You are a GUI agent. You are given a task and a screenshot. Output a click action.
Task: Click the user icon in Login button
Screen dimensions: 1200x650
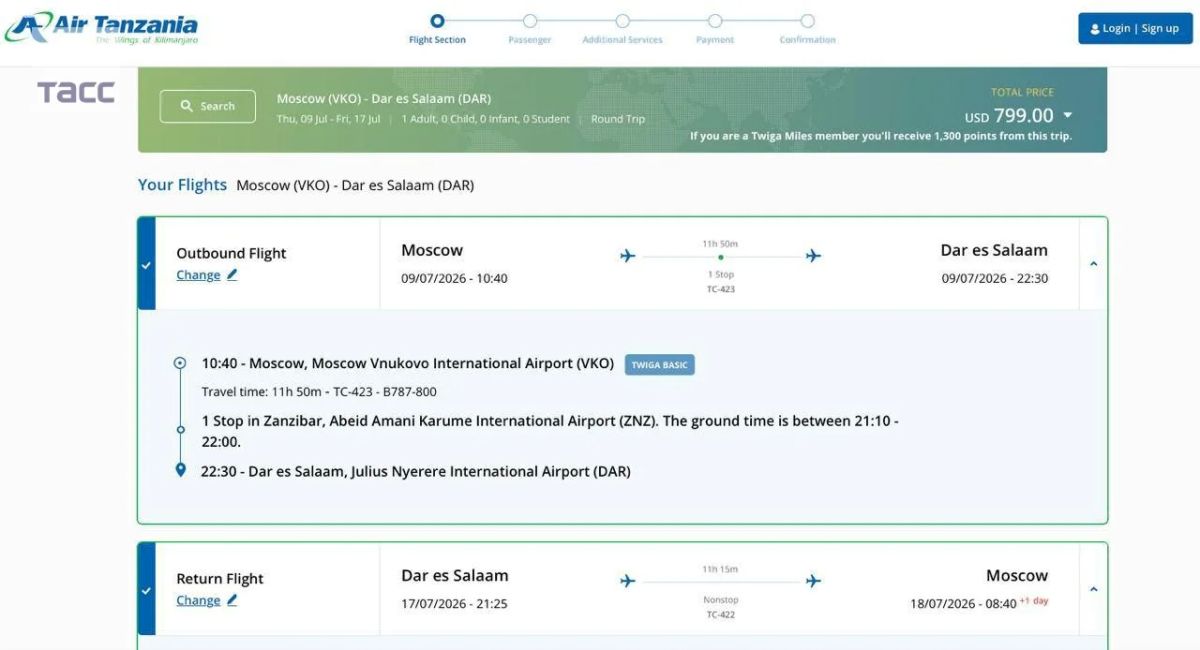[x=1095, y=29]
